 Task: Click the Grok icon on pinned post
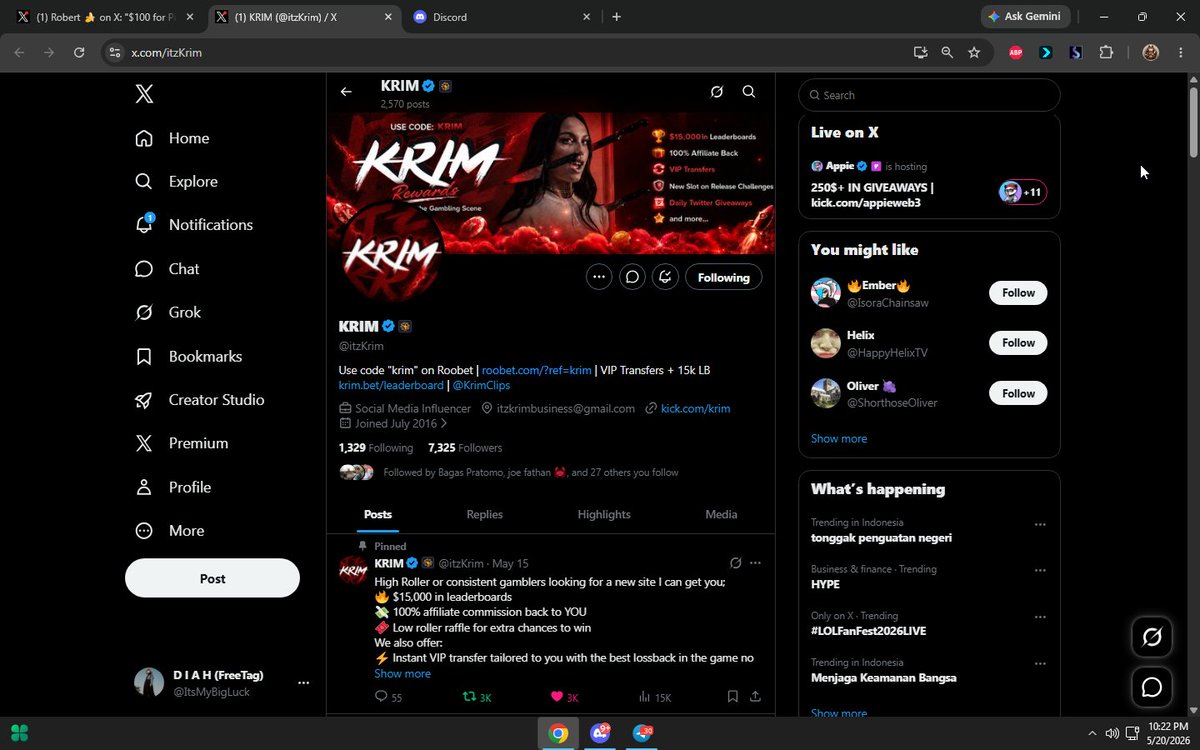(735, 563)
